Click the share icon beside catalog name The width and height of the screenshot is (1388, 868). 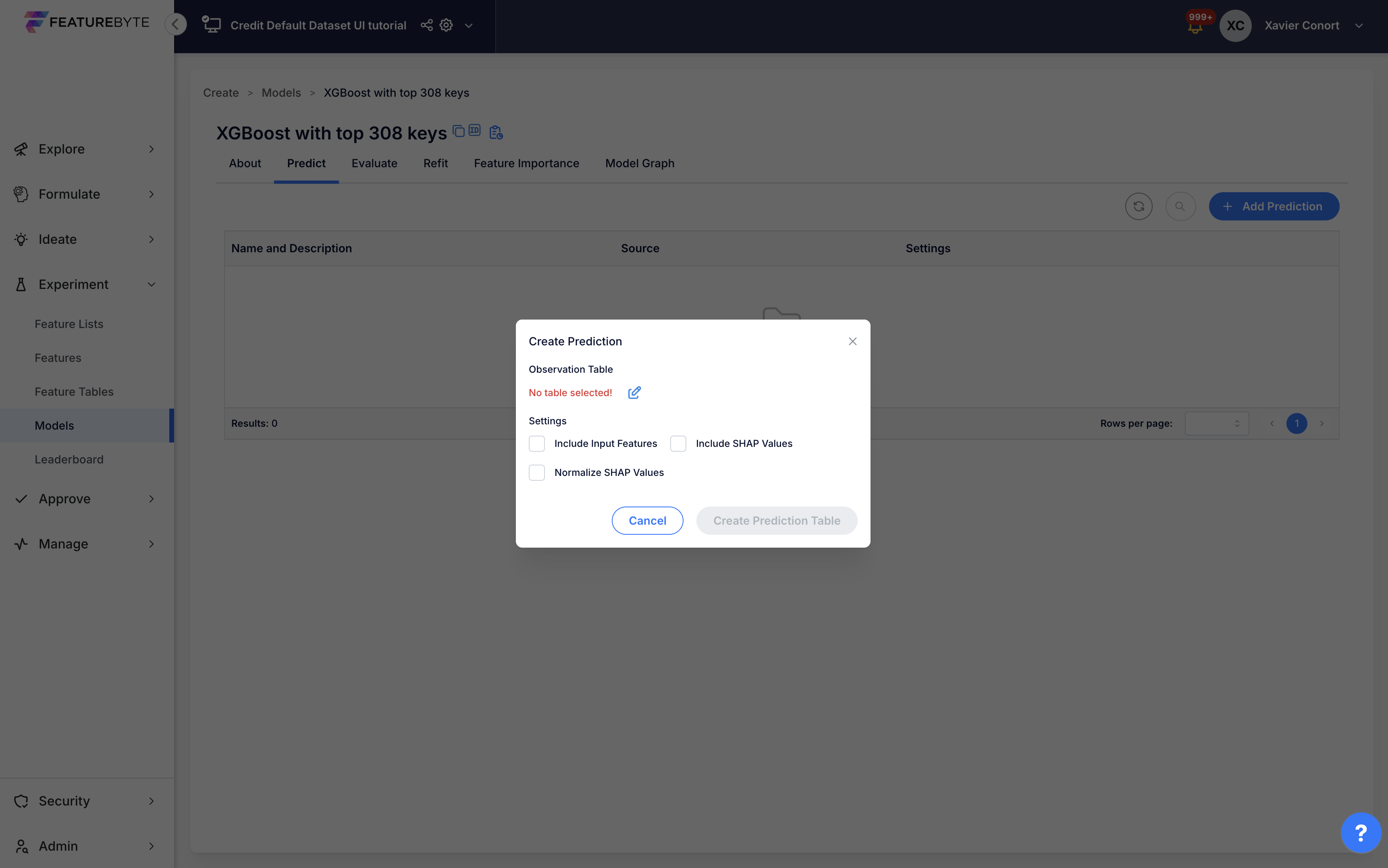point(426,25)
